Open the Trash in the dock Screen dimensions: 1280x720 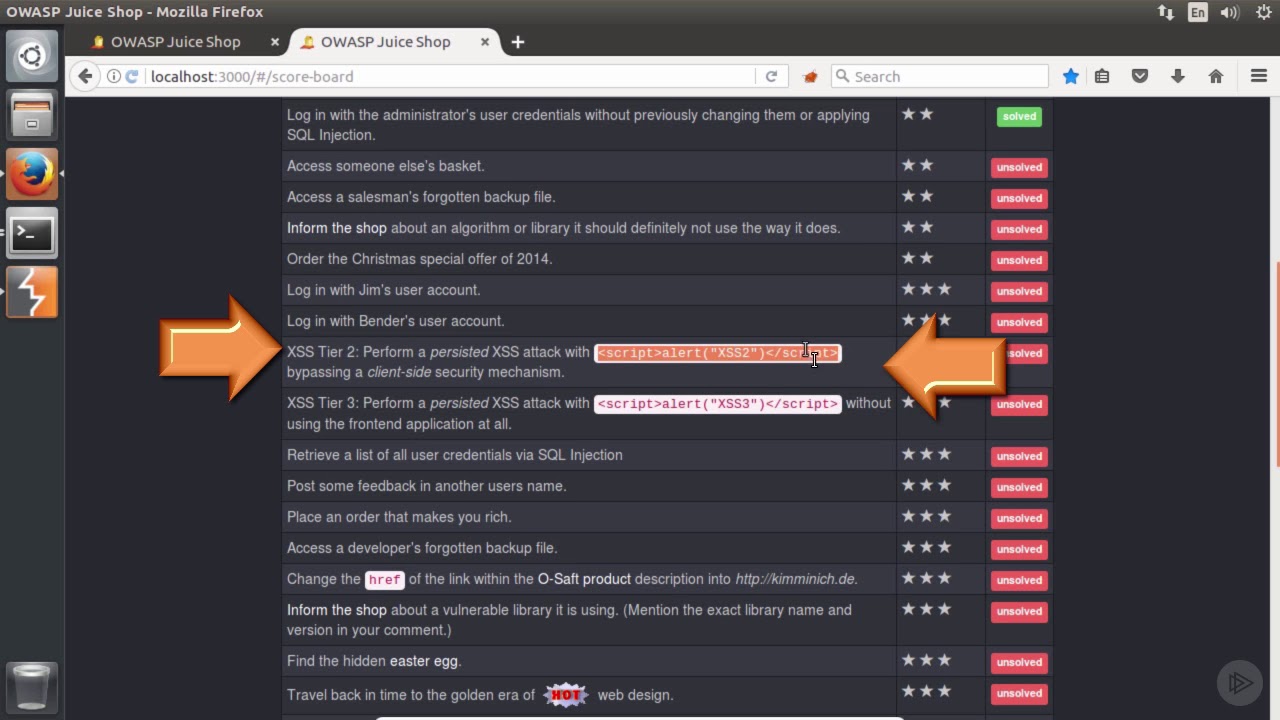tap(32, 687)
